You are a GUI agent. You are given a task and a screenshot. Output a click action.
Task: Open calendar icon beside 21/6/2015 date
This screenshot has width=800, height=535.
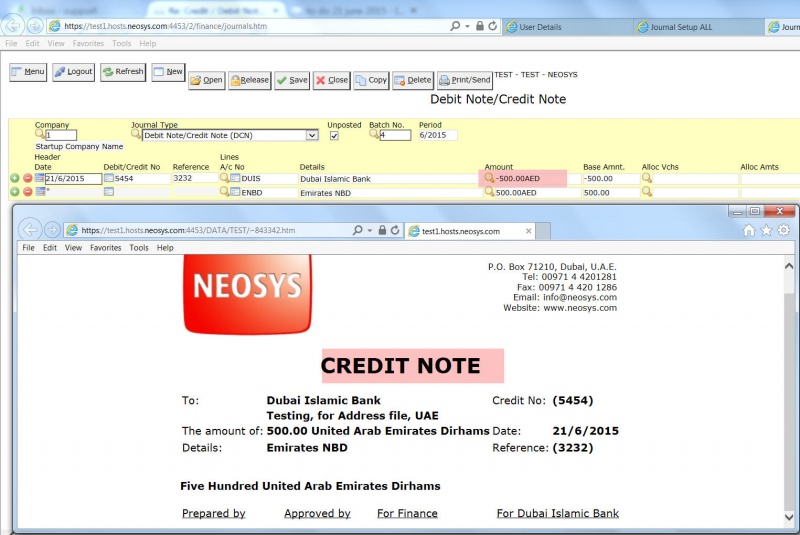point(39,178)
